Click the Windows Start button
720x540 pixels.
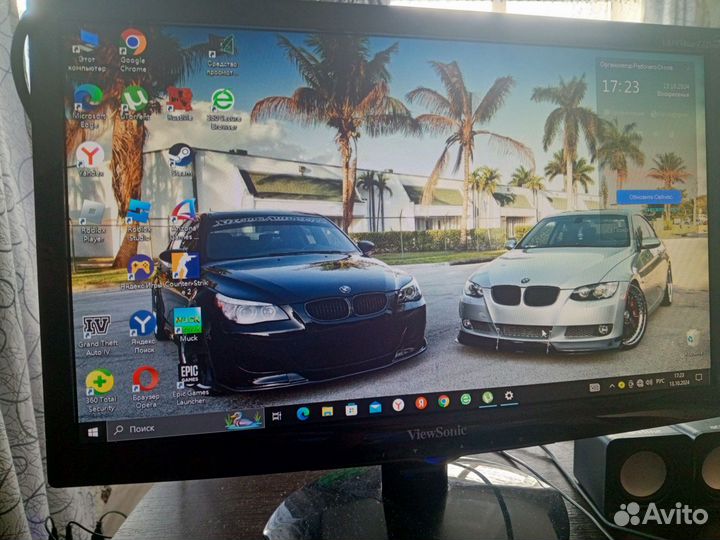(93, 432)
